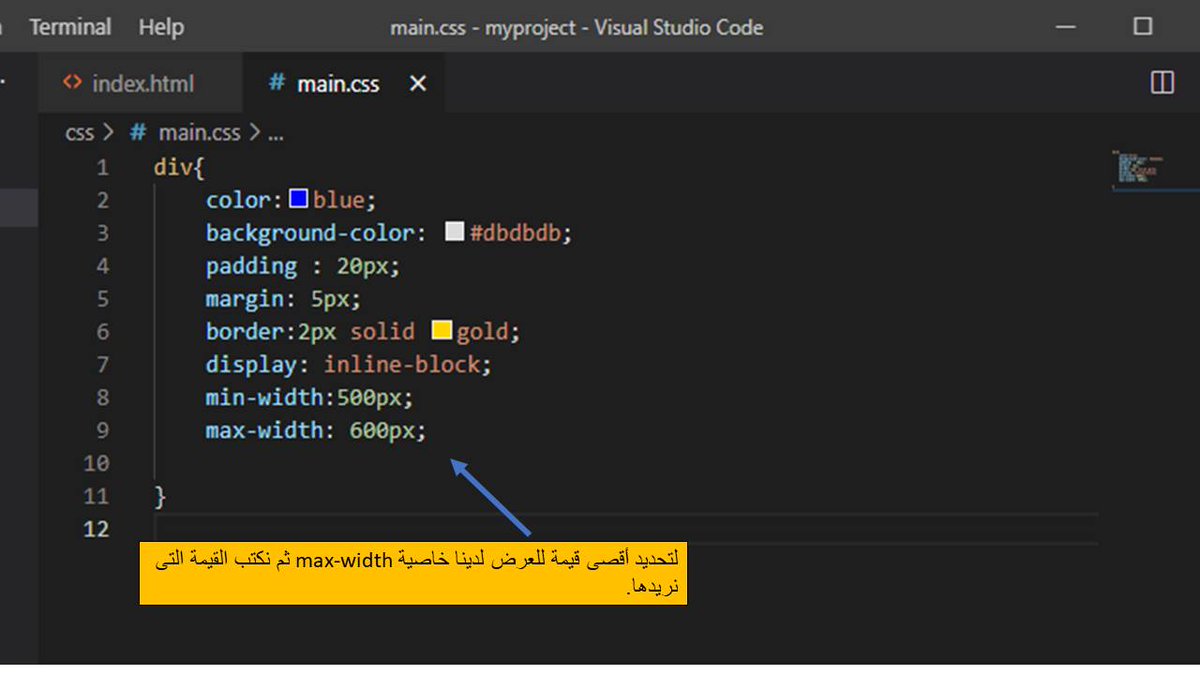Click the code minimap preview
Image resolution: width=1200 pixels, height=675 pixels.
click(x=1140, y=168)
